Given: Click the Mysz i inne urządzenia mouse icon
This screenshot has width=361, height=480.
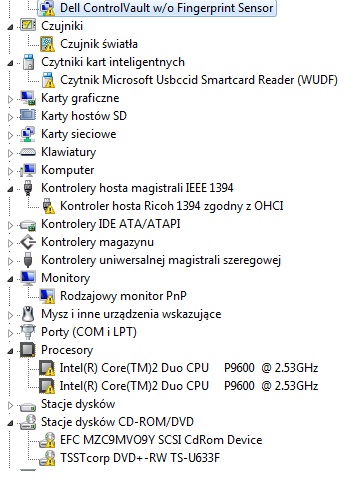Looking at the screenshot, I should click(x=28, y=314).
